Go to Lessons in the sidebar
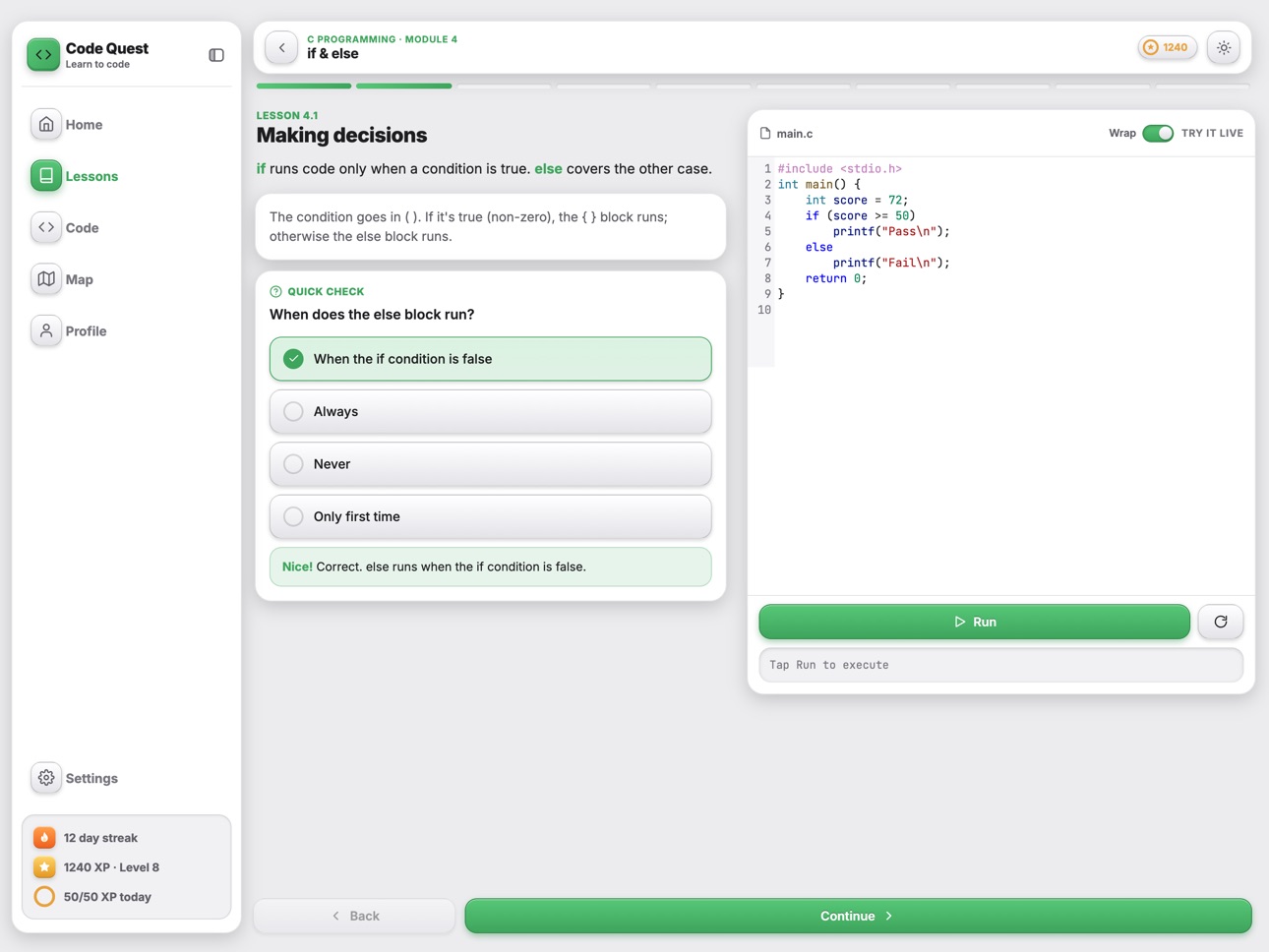Image resolution: width=1269 pixels, height=952 pixels. pos(126,176)
